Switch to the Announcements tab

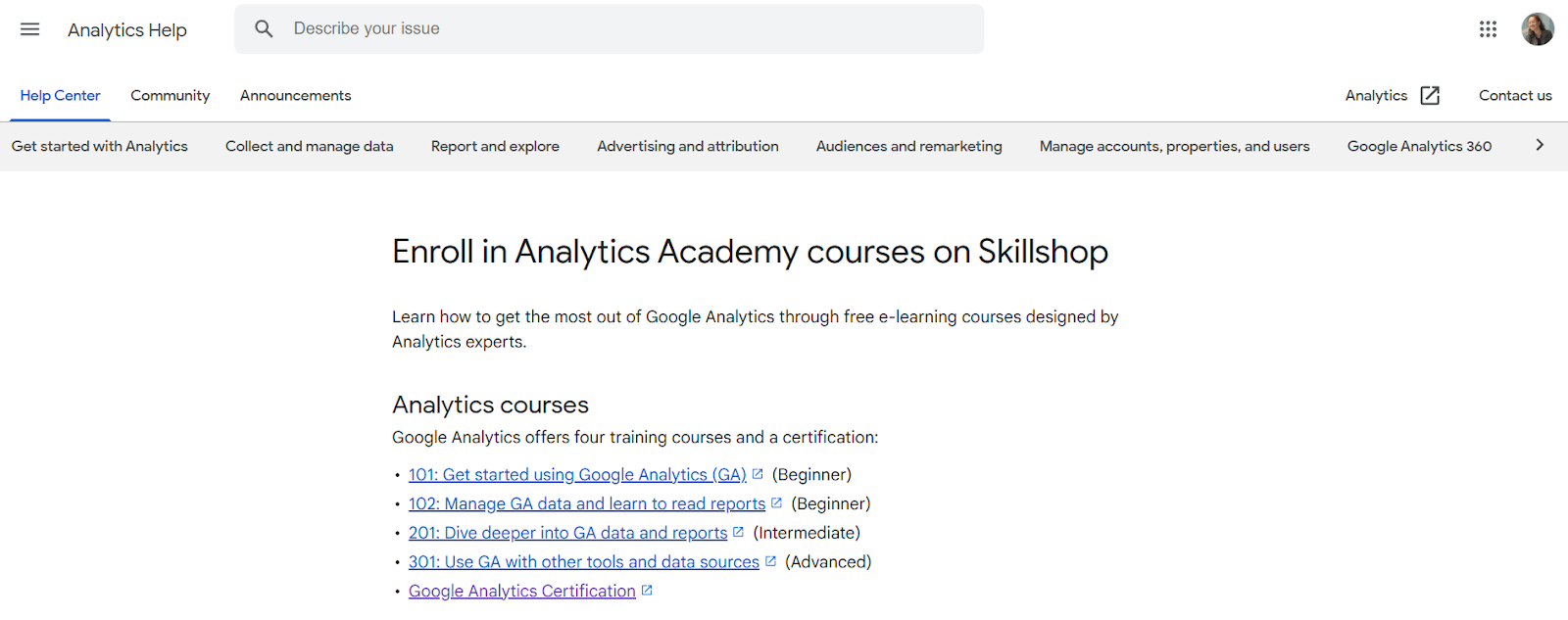(x=294, y=95)
